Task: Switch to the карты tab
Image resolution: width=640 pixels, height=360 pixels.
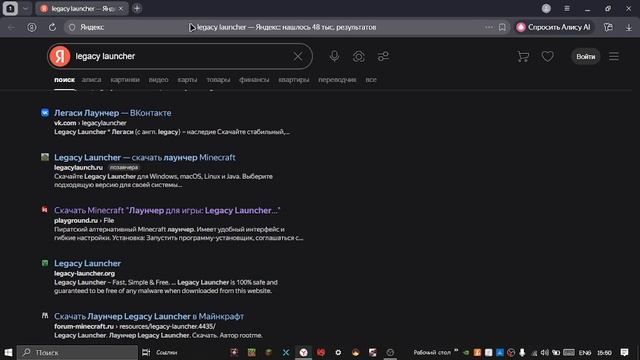Action: coord(187,80)
